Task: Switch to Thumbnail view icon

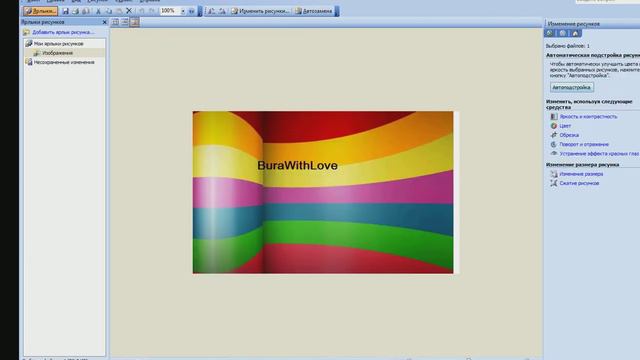Action: [x=116, y=22]
